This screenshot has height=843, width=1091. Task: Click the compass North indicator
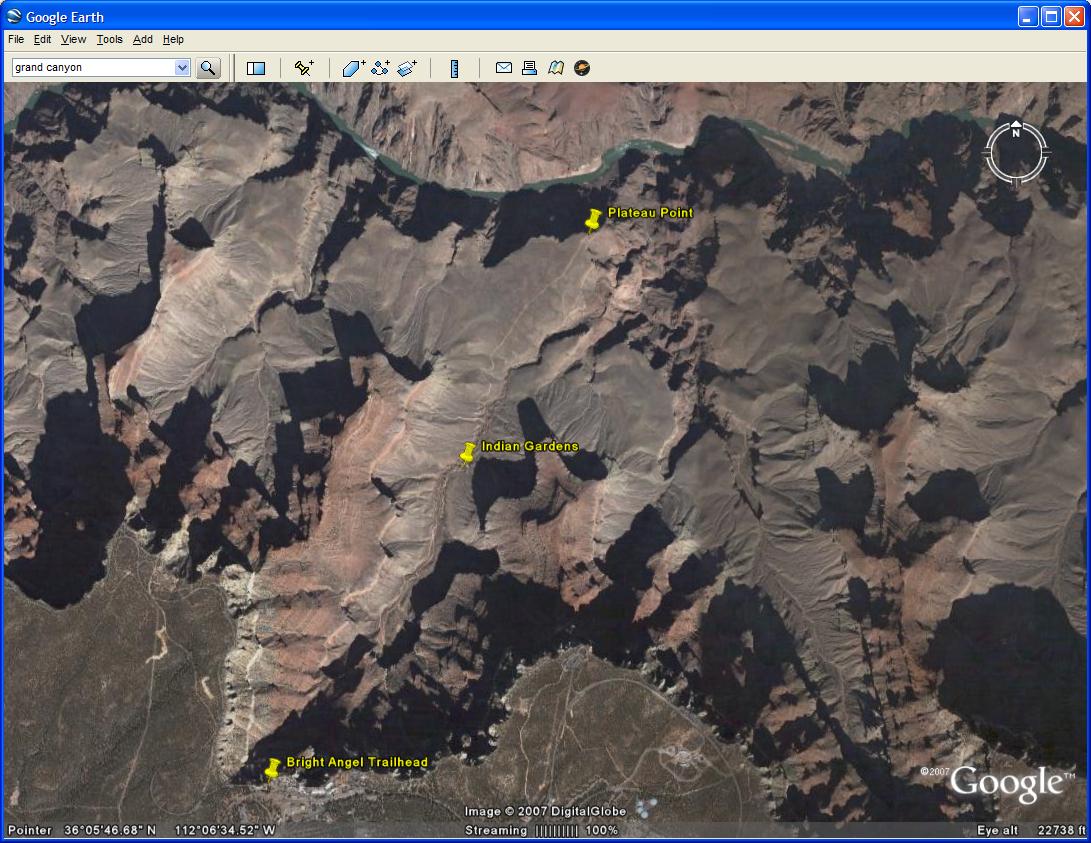(x=1016, y=133)
